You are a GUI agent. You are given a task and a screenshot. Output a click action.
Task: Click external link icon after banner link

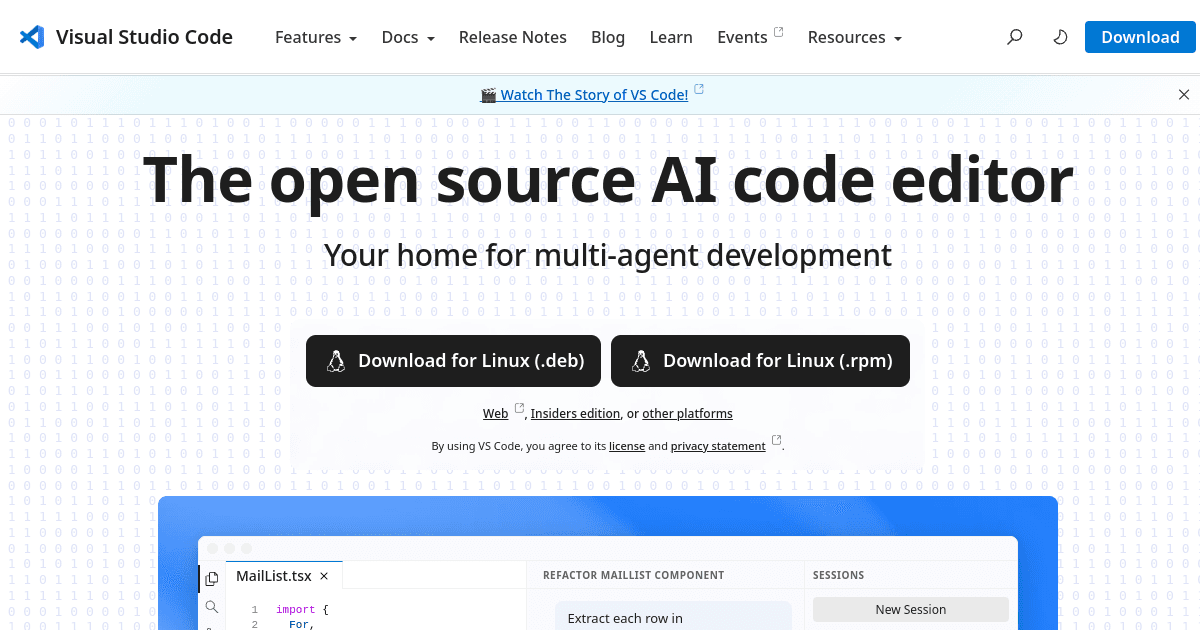coord(699,89)
